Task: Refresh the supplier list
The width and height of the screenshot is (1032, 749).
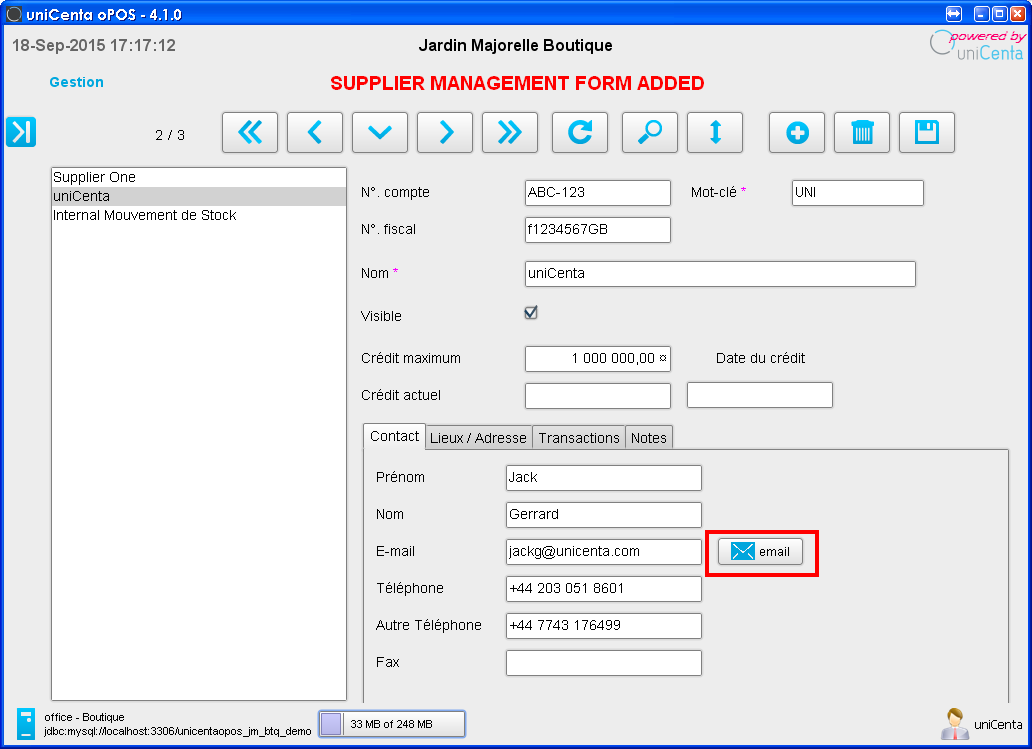Action: [580, 131]
